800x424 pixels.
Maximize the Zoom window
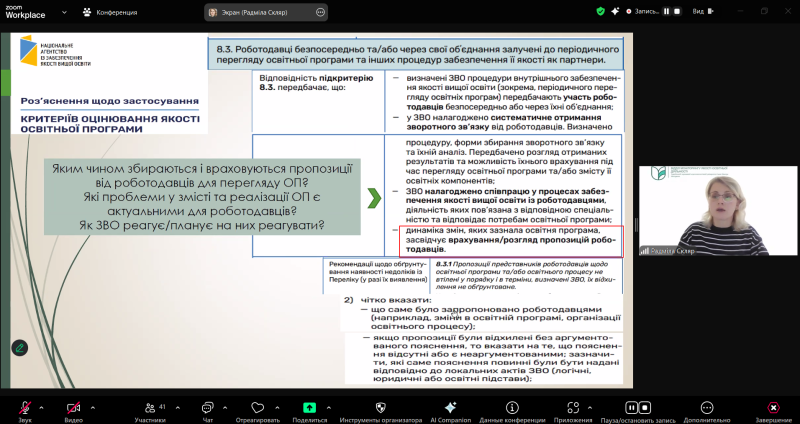[x=764, y=11]
